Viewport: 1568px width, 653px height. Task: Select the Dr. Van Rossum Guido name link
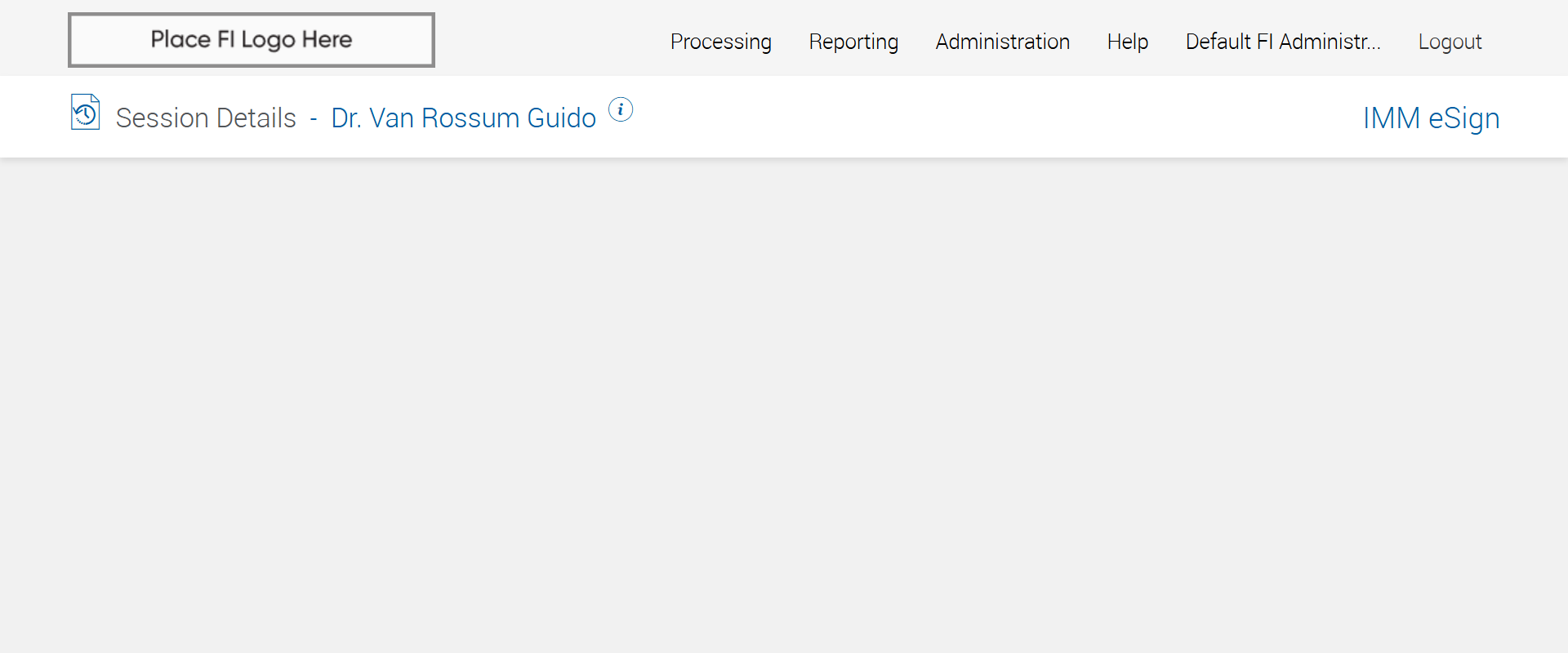pos(463,118)
